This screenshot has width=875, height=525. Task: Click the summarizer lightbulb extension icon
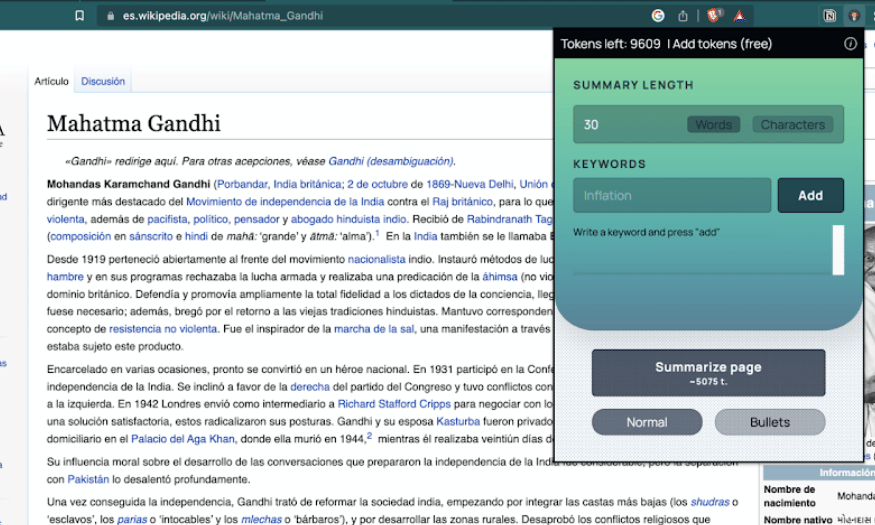coord(854,16)
